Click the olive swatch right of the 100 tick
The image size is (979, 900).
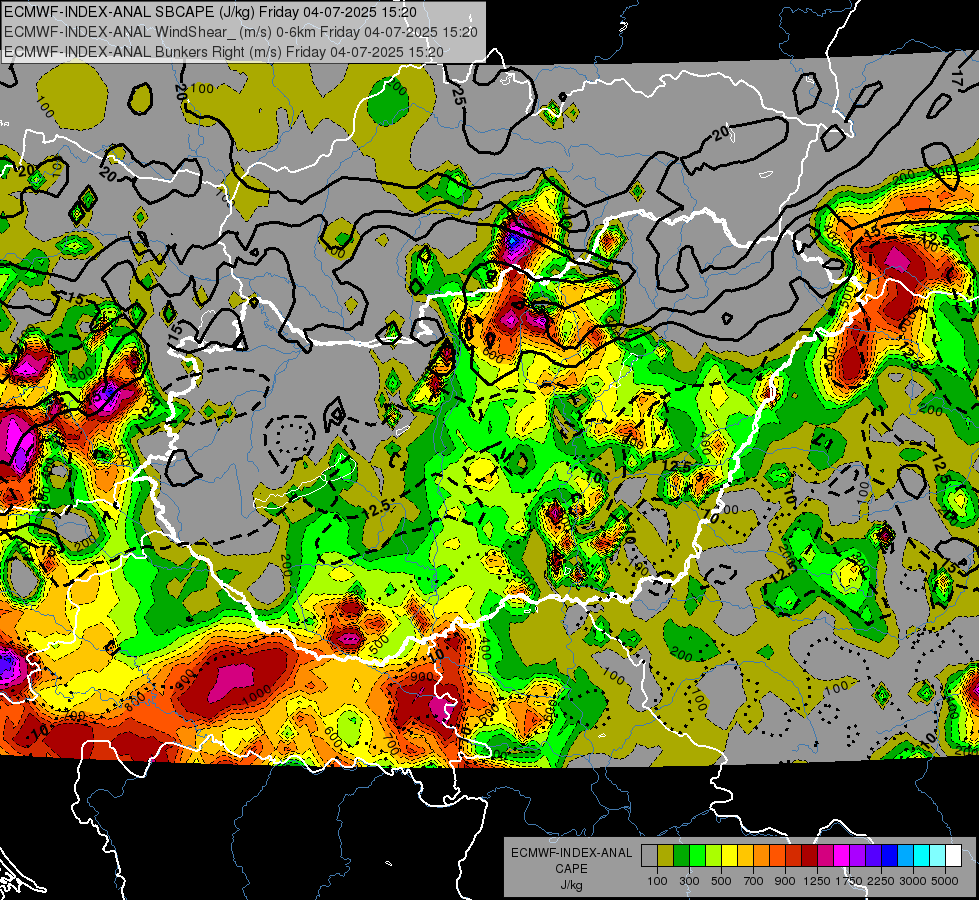(x=666, y=855)
